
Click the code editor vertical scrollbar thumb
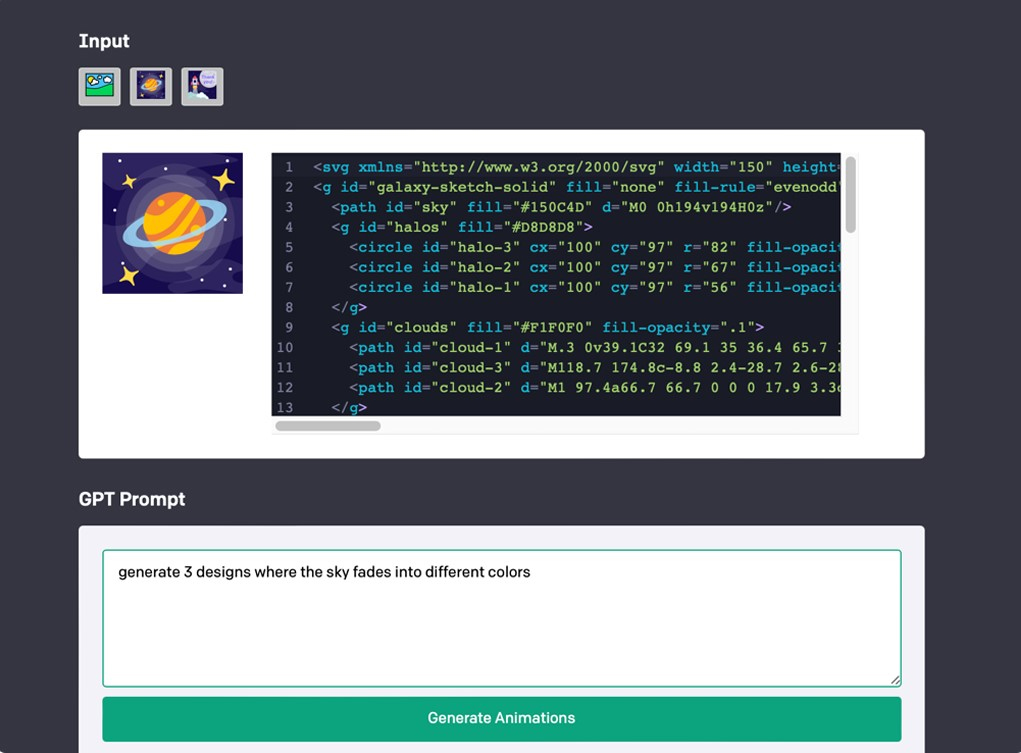851,194
